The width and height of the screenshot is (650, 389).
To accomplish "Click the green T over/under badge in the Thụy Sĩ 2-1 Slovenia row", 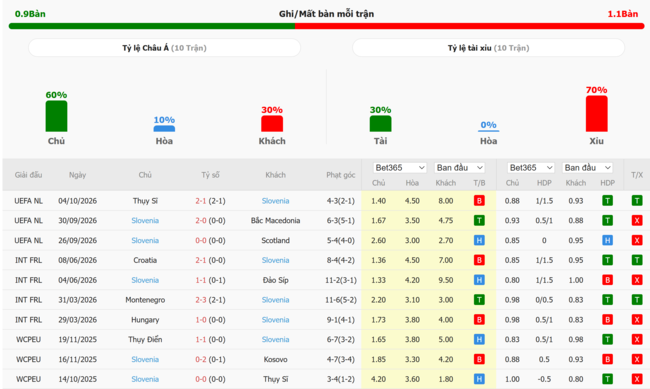I will click(637, 201).
